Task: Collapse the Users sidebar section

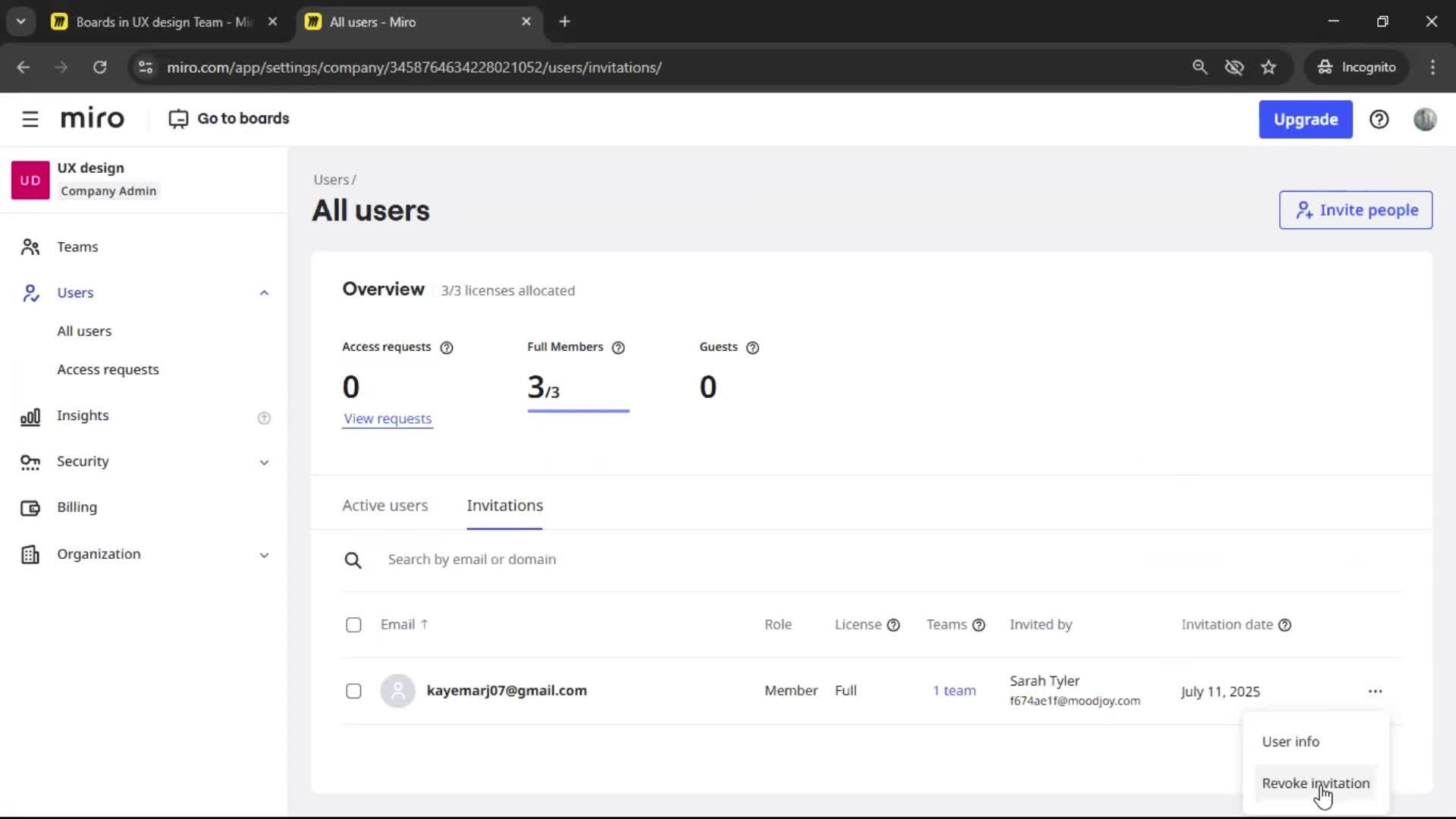Action: point(264,293)
